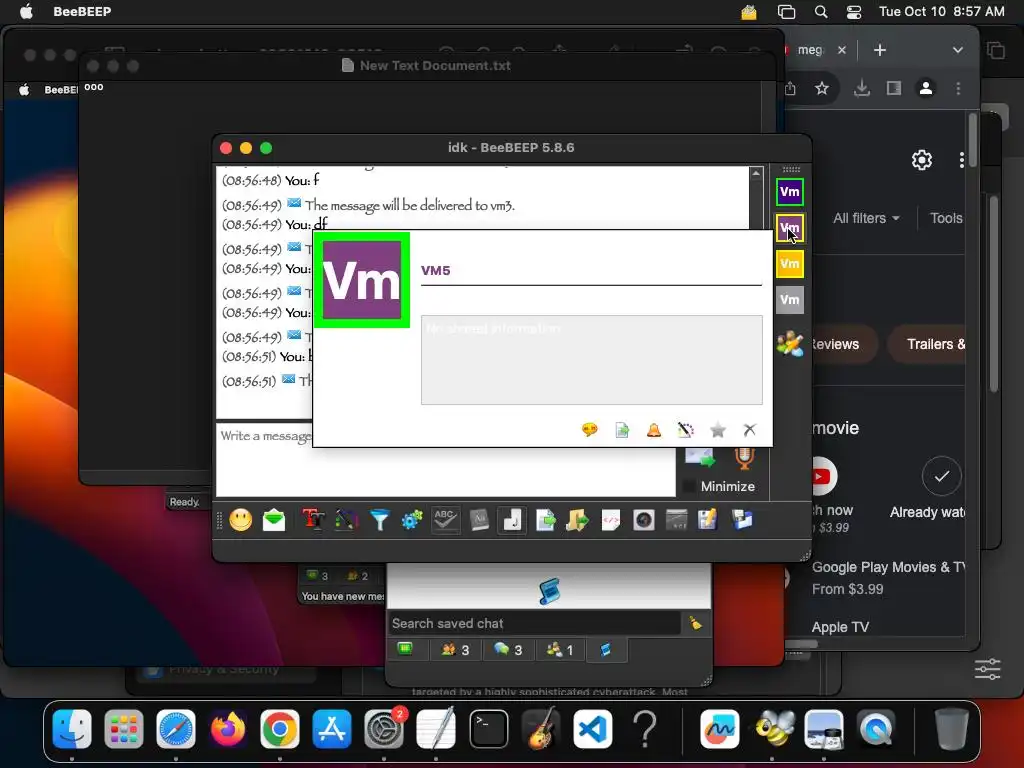Click the save chat floppy pencil icon
1024x768 pixels.
click(x=708, y=520)
